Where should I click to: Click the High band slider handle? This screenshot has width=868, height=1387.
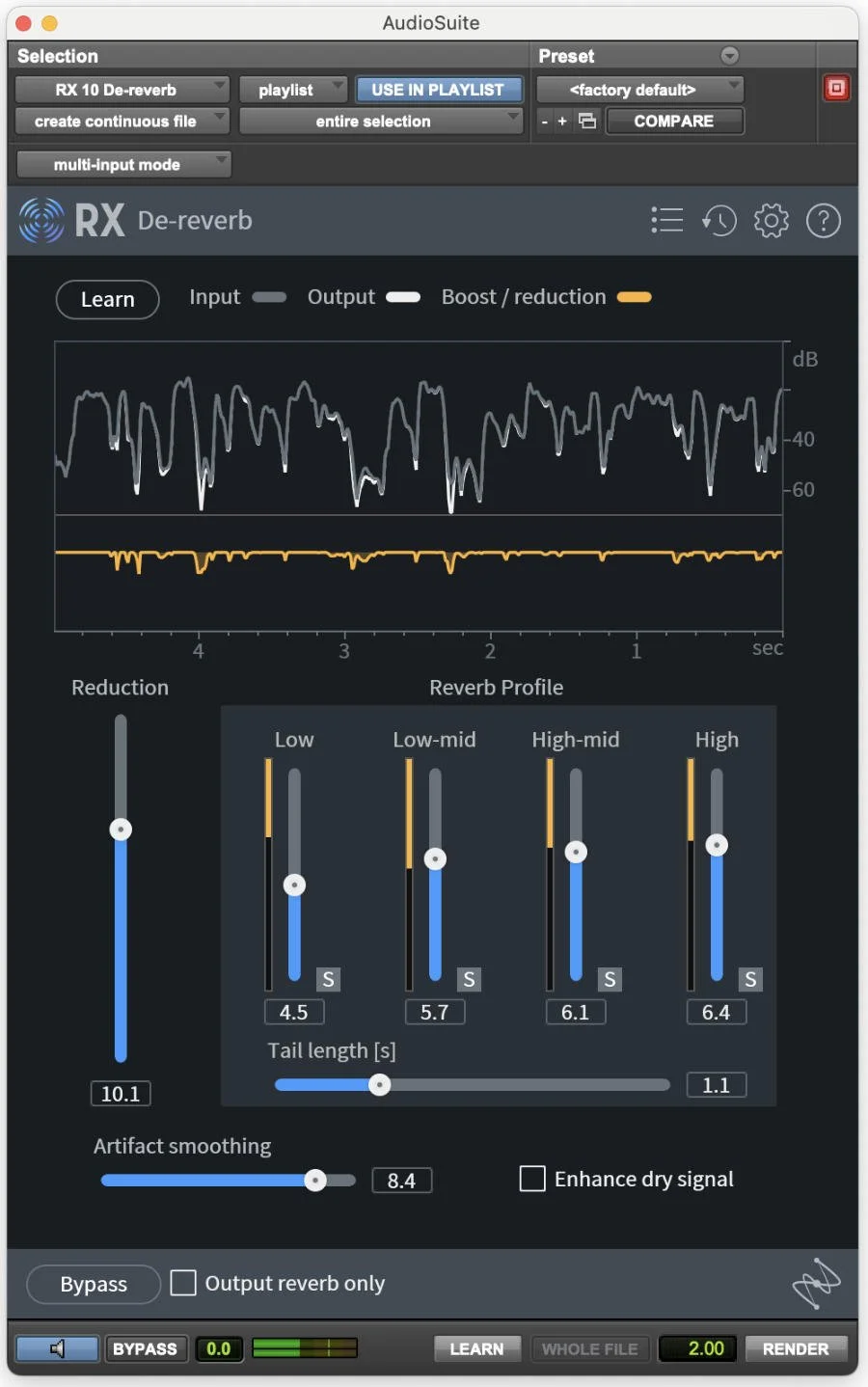(x=717, y=845)
